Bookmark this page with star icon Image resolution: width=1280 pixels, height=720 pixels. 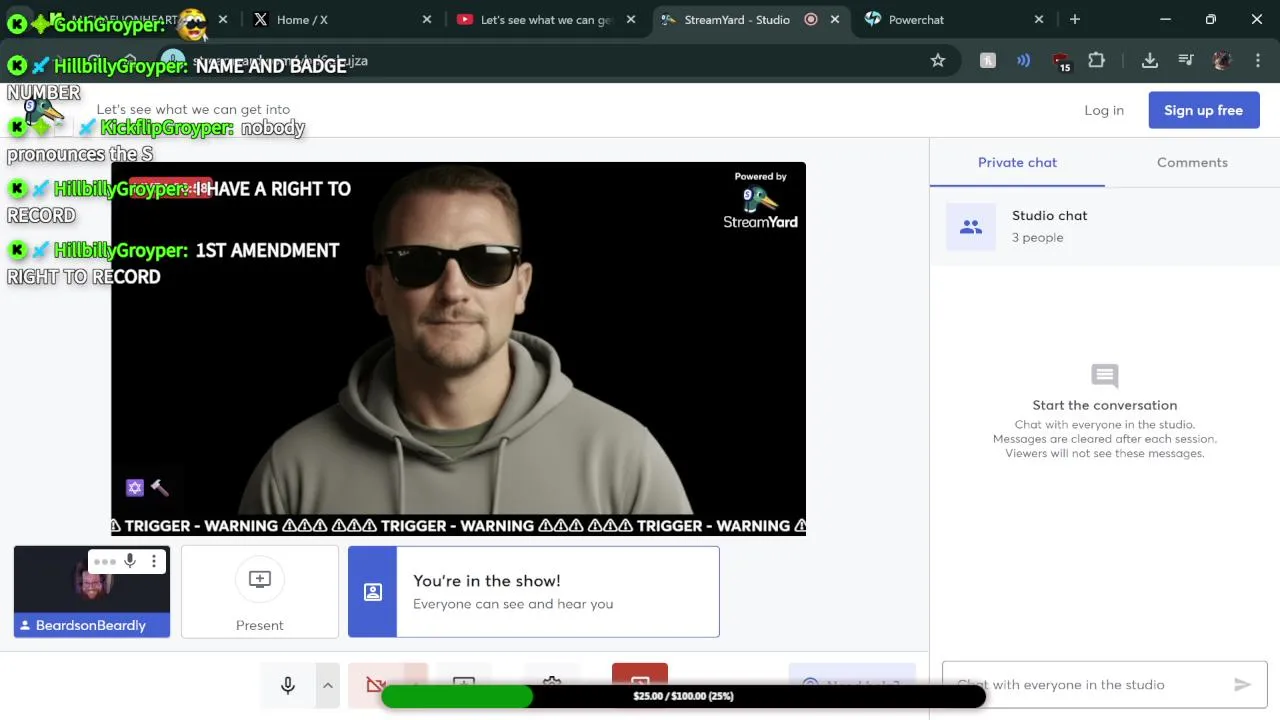[x=938, y=60]
